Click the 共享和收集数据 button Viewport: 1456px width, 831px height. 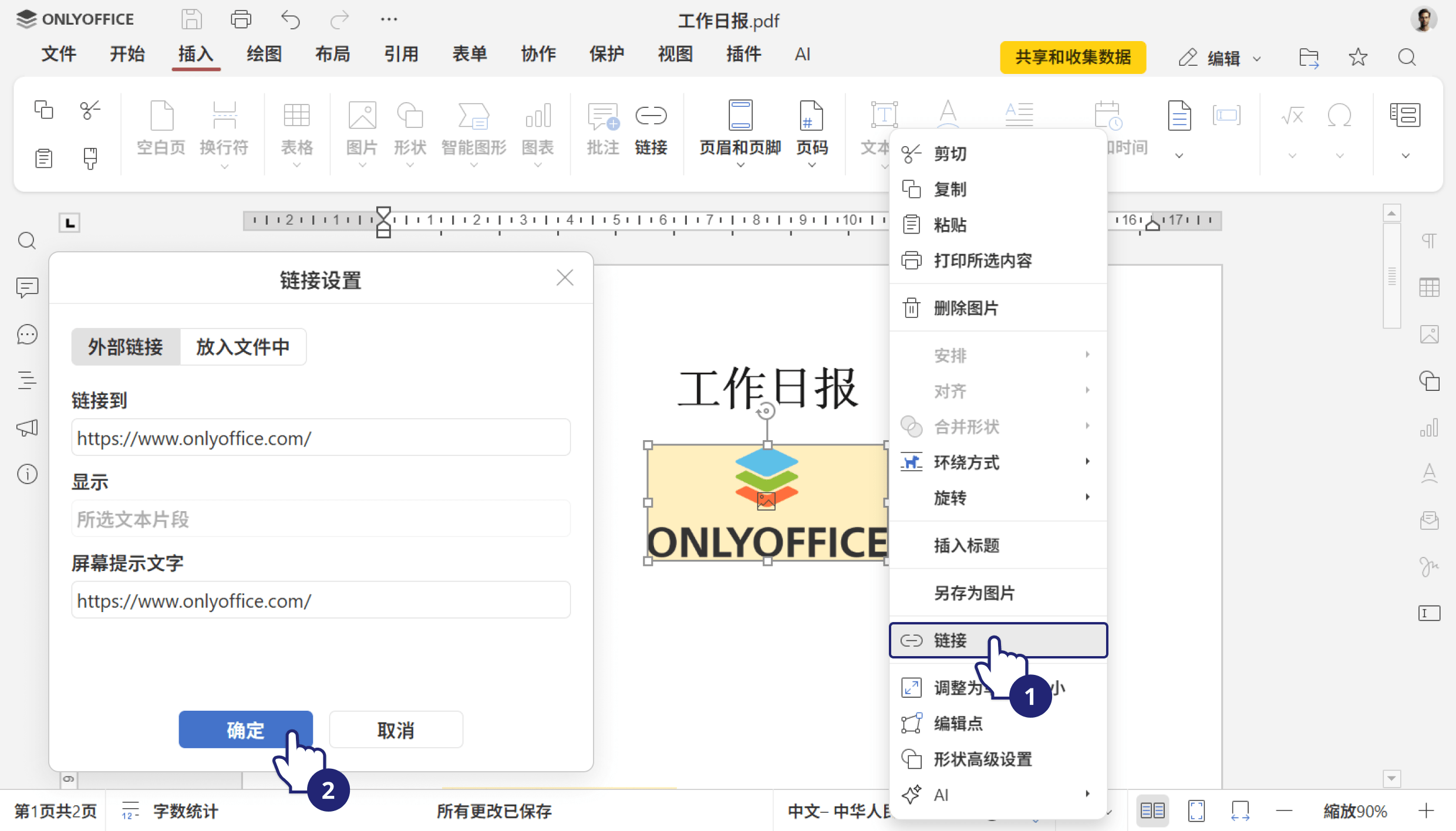[x=1073, y=58]
